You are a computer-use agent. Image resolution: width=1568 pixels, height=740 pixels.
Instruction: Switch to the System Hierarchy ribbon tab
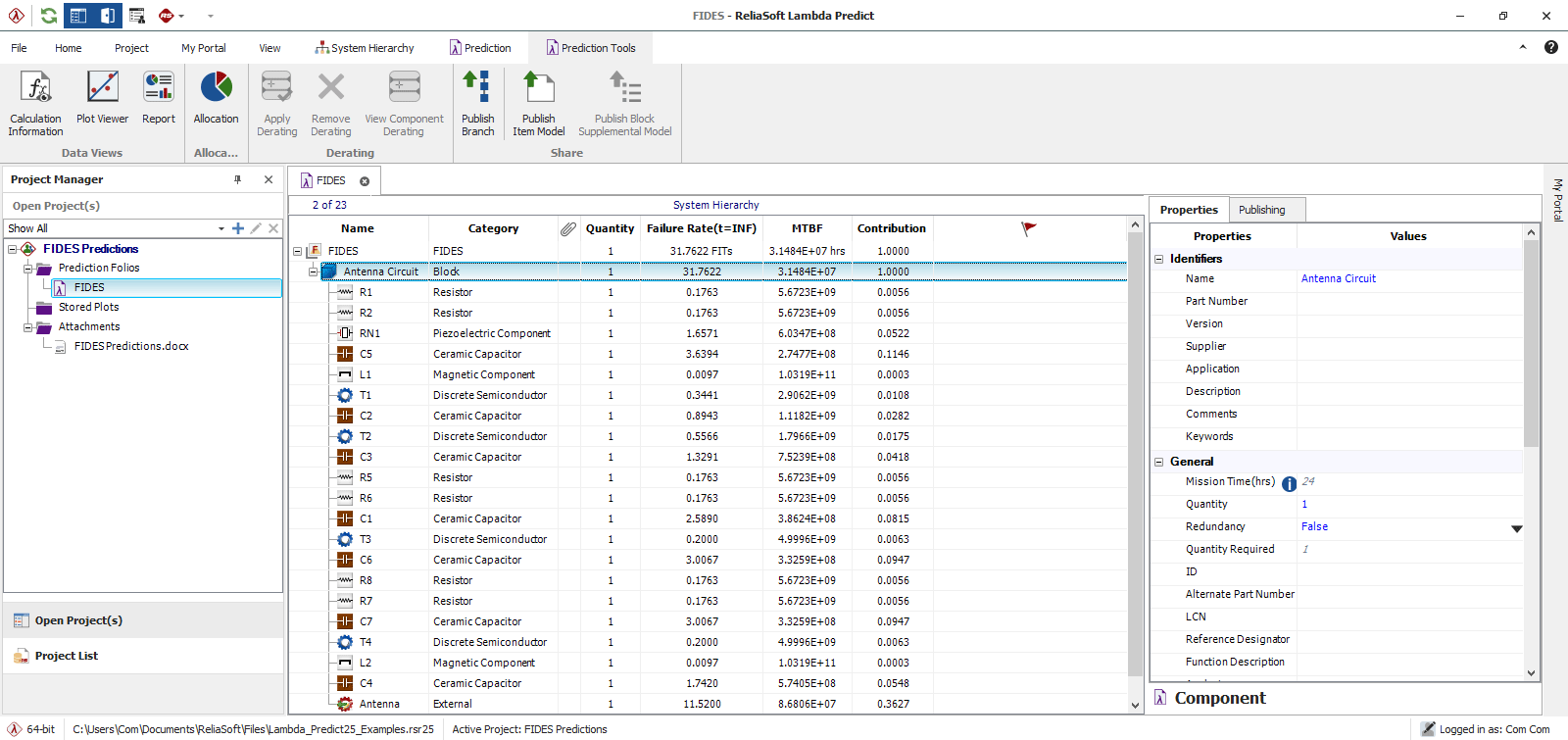pyautogui.click(x=365, y=48)
